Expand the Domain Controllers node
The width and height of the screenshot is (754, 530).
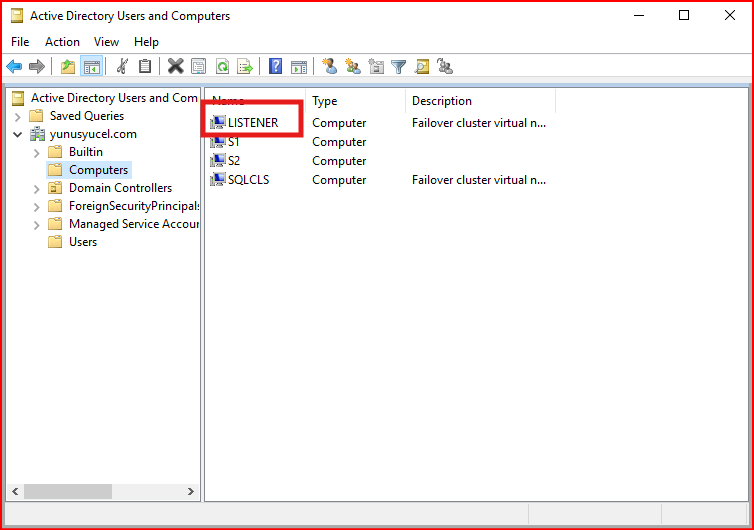coord(37,189)
